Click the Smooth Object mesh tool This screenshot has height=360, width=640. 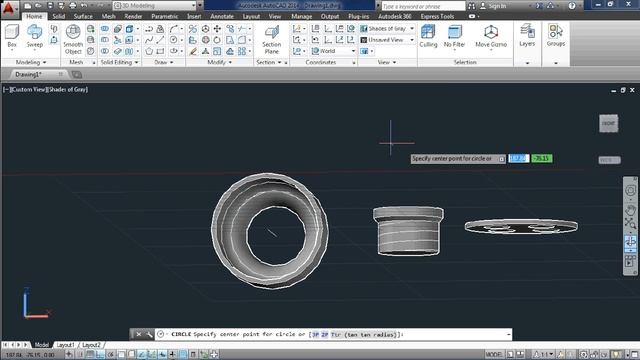(x=73, y=39)
